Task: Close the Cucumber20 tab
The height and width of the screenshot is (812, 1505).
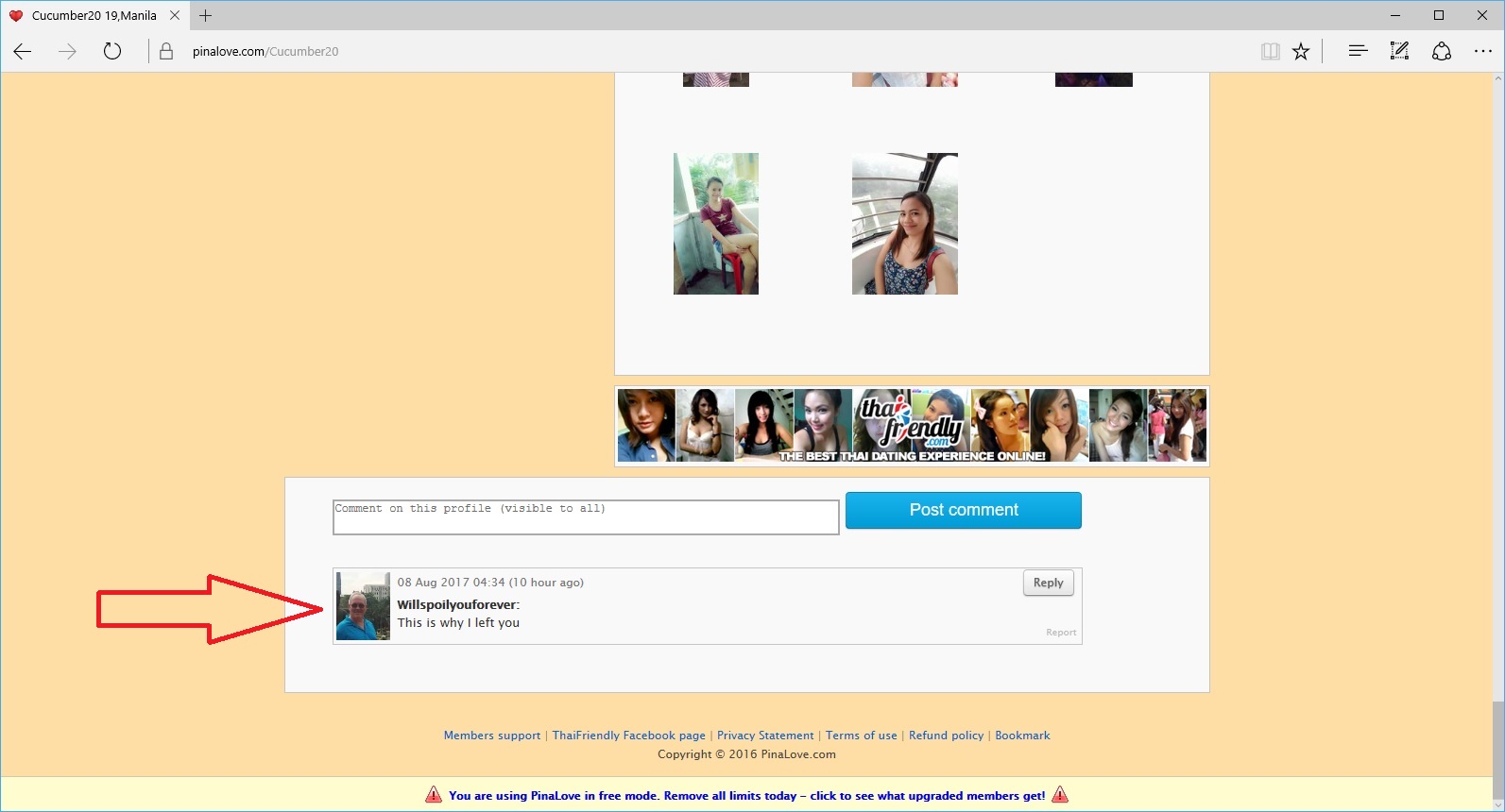Action: [175, 15]
